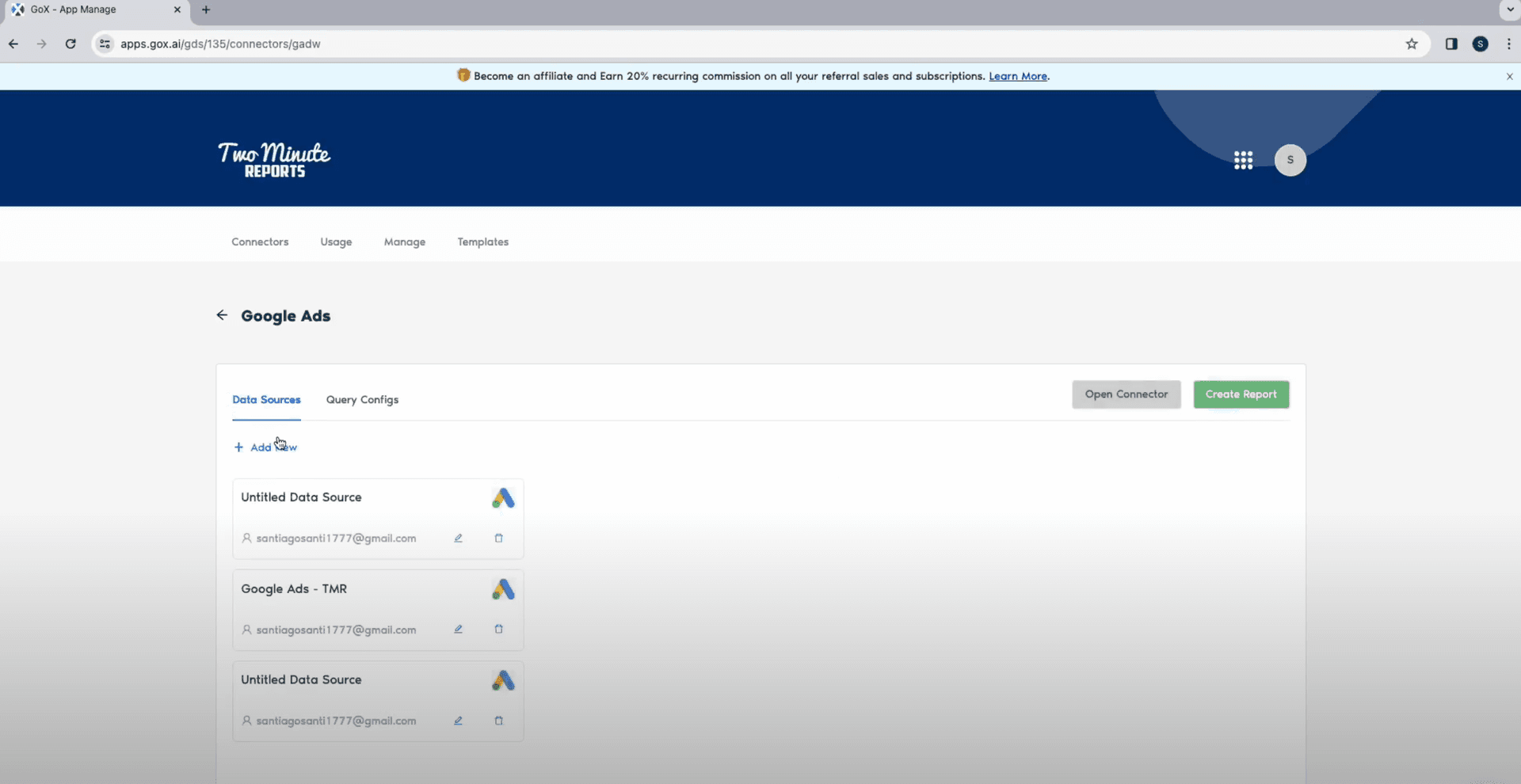
Task: Navigate back in browser
Action: 13,44
